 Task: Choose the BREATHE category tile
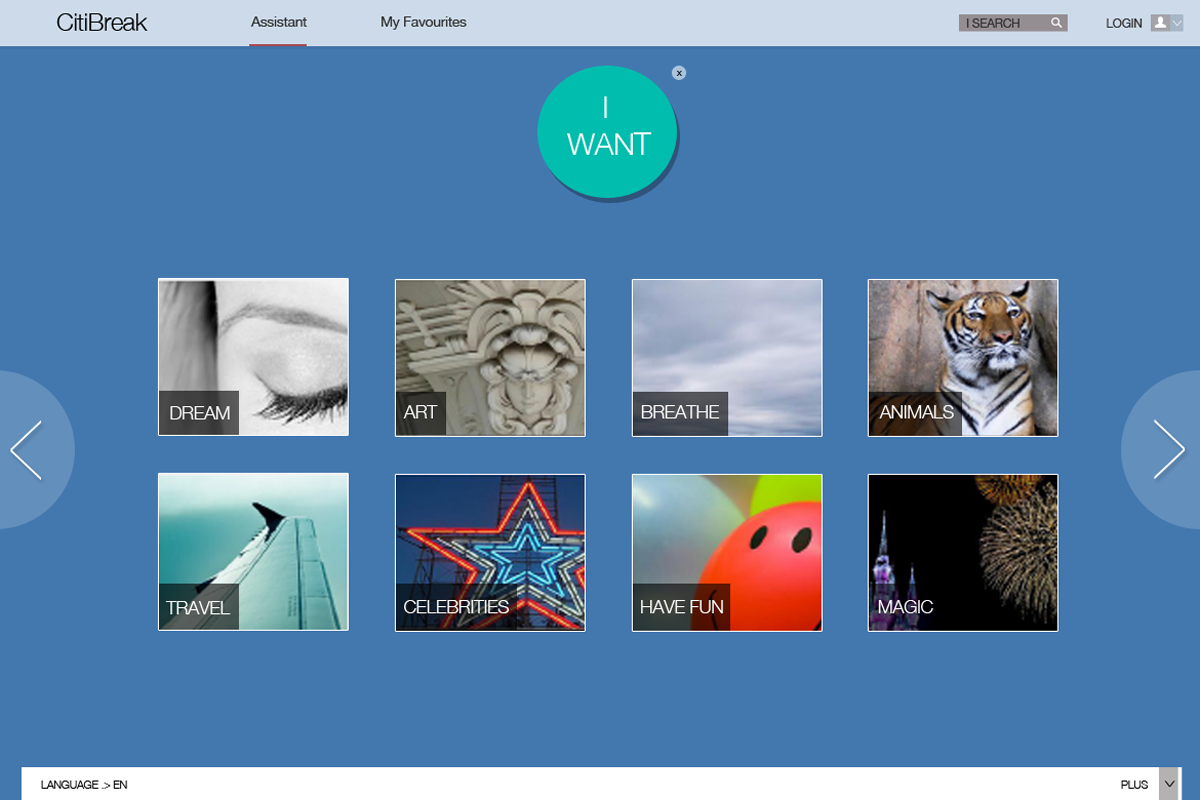tap(727, 357)
